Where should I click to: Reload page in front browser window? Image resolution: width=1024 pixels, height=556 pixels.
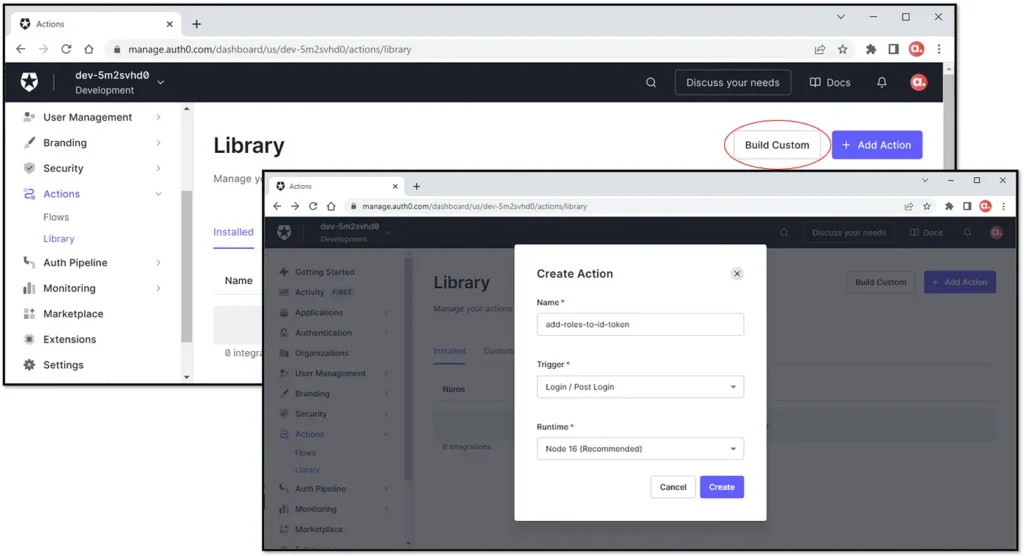313,206
